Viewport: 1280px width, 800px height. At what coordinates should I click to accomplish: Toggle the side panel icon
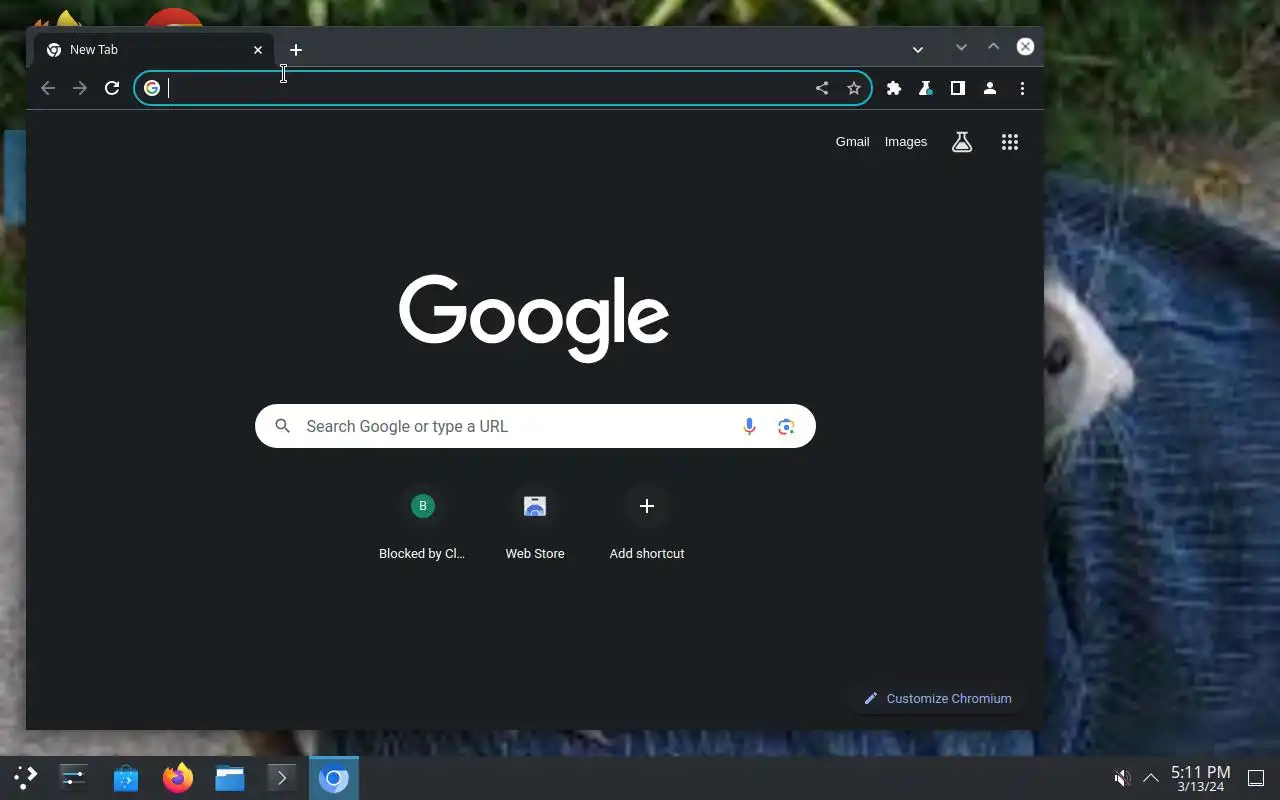(958, 88)
